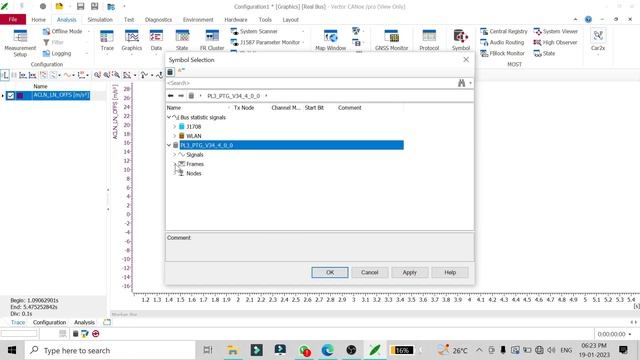Open the FBlock Monitor
Viewport: 640px width, 360px height.
(502, 53)
